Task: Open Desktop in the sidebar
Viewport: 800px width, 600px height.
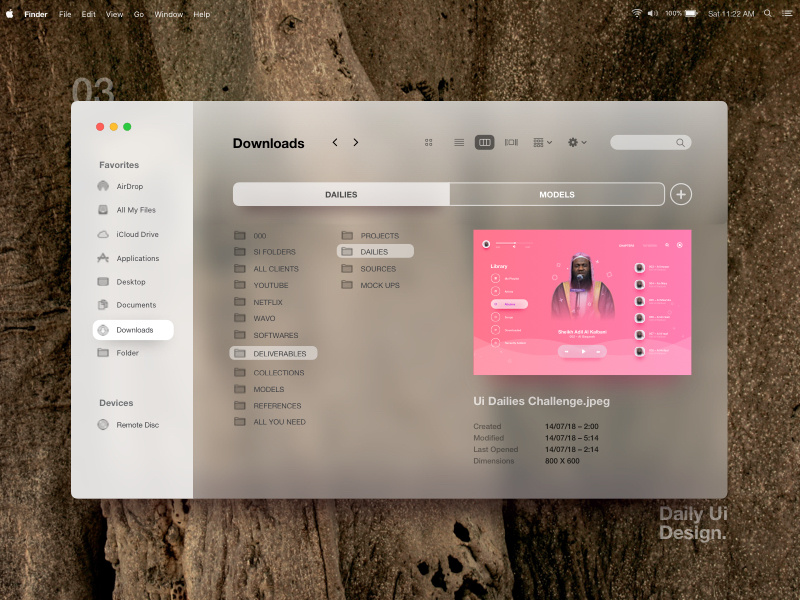Action: (121, 282)
